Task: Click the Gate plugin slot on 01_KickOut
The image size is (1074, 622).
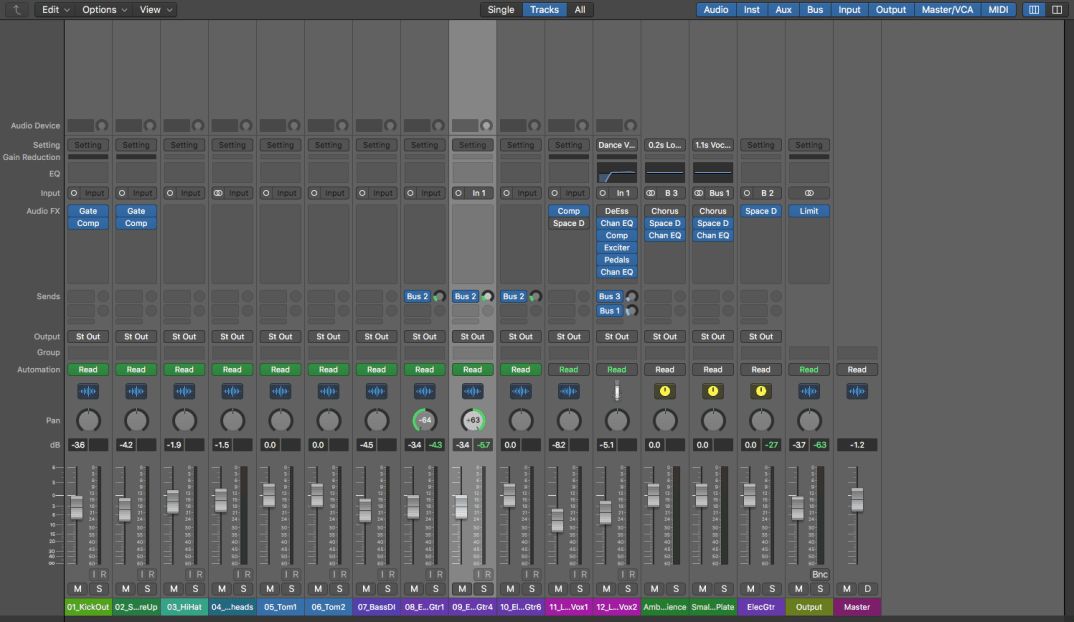Action: click(88, 211)
